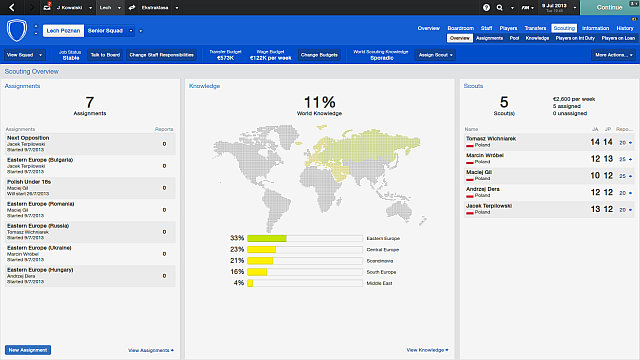Open the Information tab
This screenshot has height=360, width=640.
coord(595,28)
